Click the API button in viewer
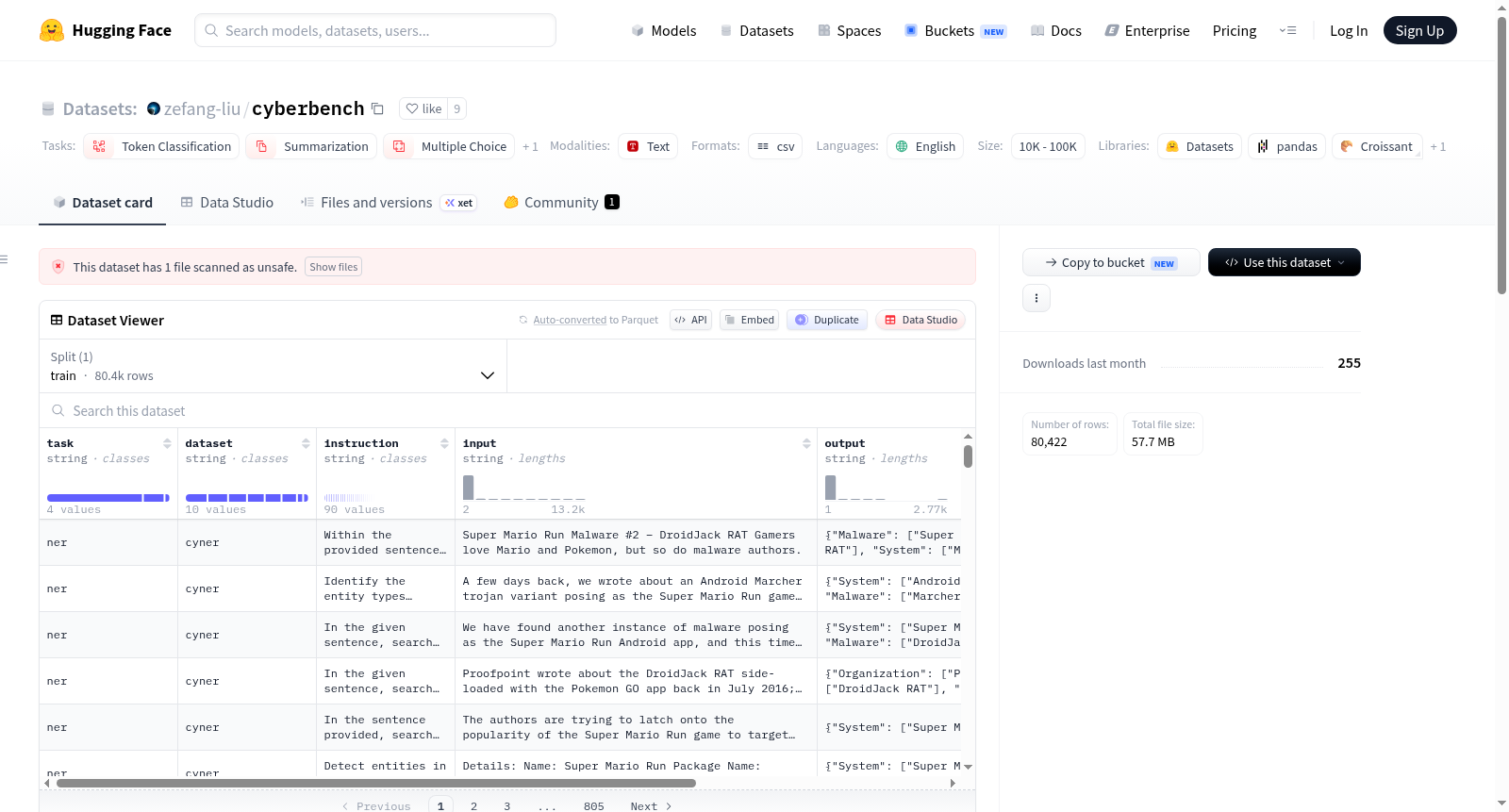The image size is (1509, 812). tap(690, 320)
